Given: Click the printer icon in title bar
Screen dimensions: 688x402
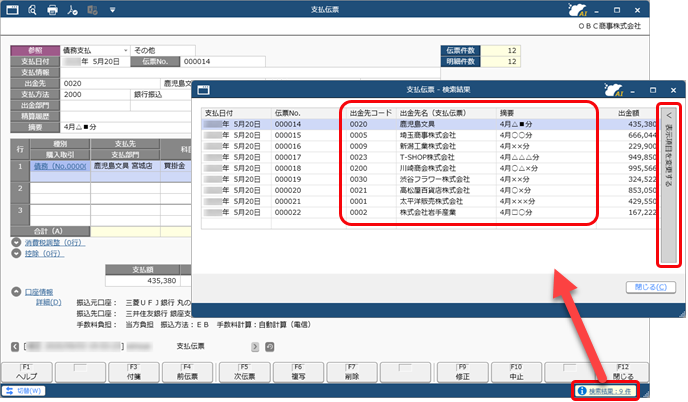Looking at the screenshot, I should (52, 9).
